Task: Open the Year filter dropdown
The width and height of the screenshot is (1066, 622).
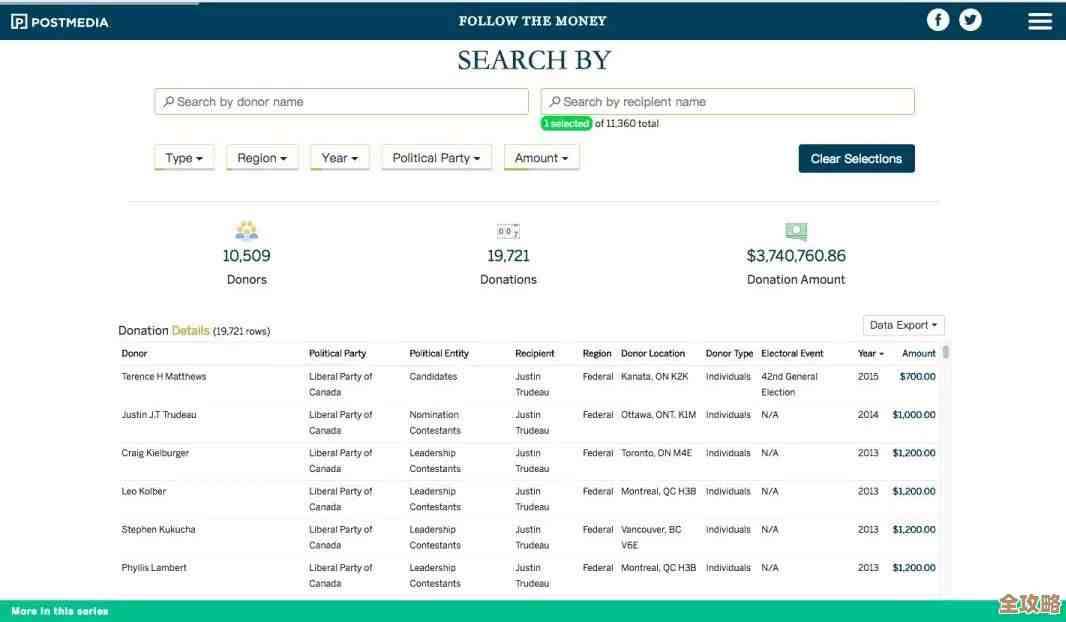Action: (340, 158)
